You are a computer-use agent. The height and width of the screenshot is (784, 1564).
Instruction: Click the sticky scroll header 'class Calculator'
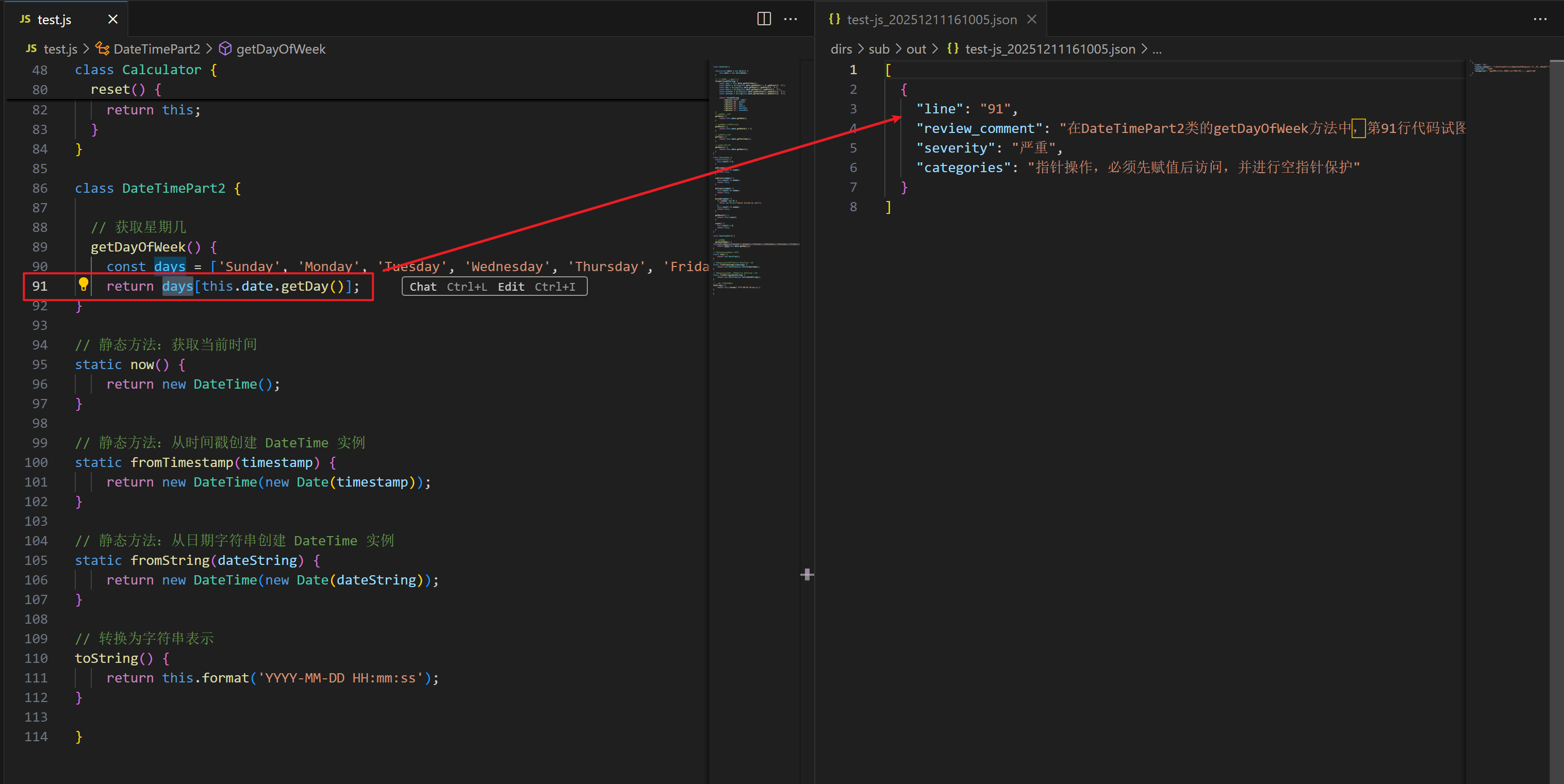point(138,70)
